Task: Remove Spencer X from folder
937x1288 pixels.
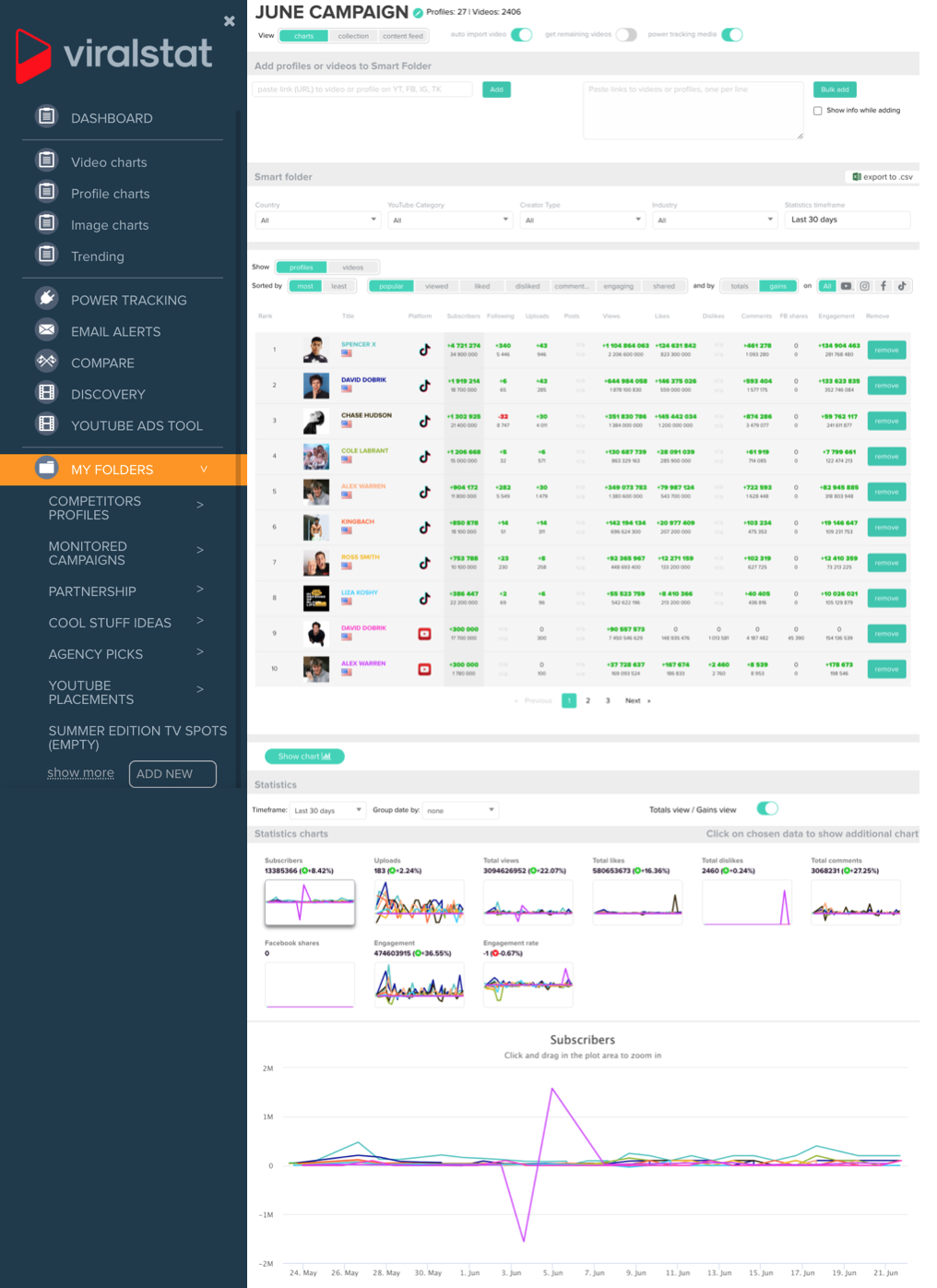Action: (886, 350)
